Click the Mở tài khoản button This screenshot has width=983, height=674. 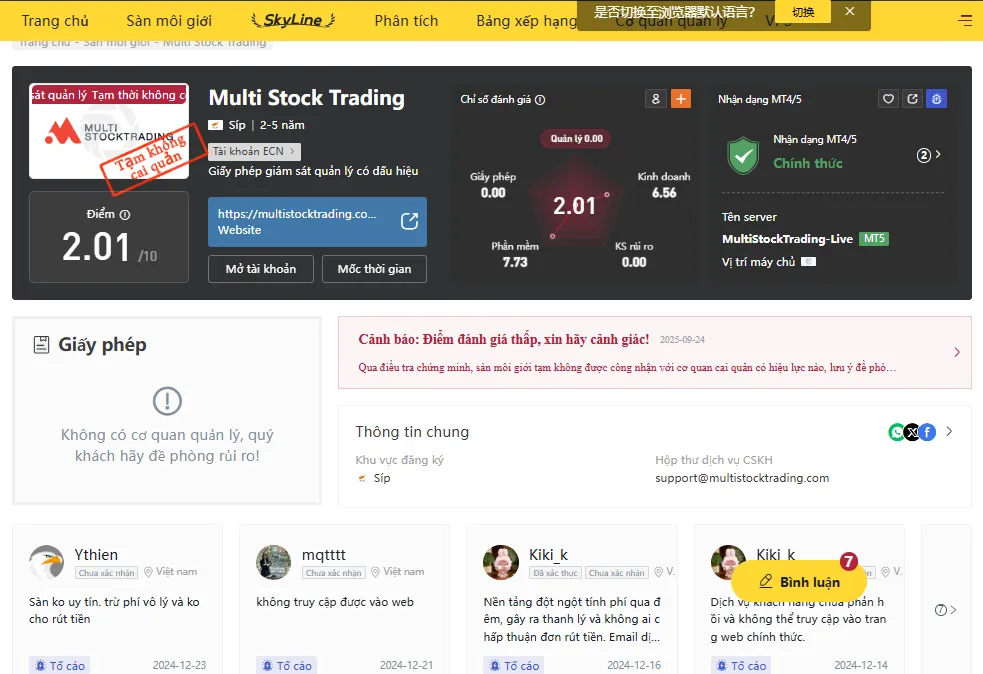click(x=261, y=269)
